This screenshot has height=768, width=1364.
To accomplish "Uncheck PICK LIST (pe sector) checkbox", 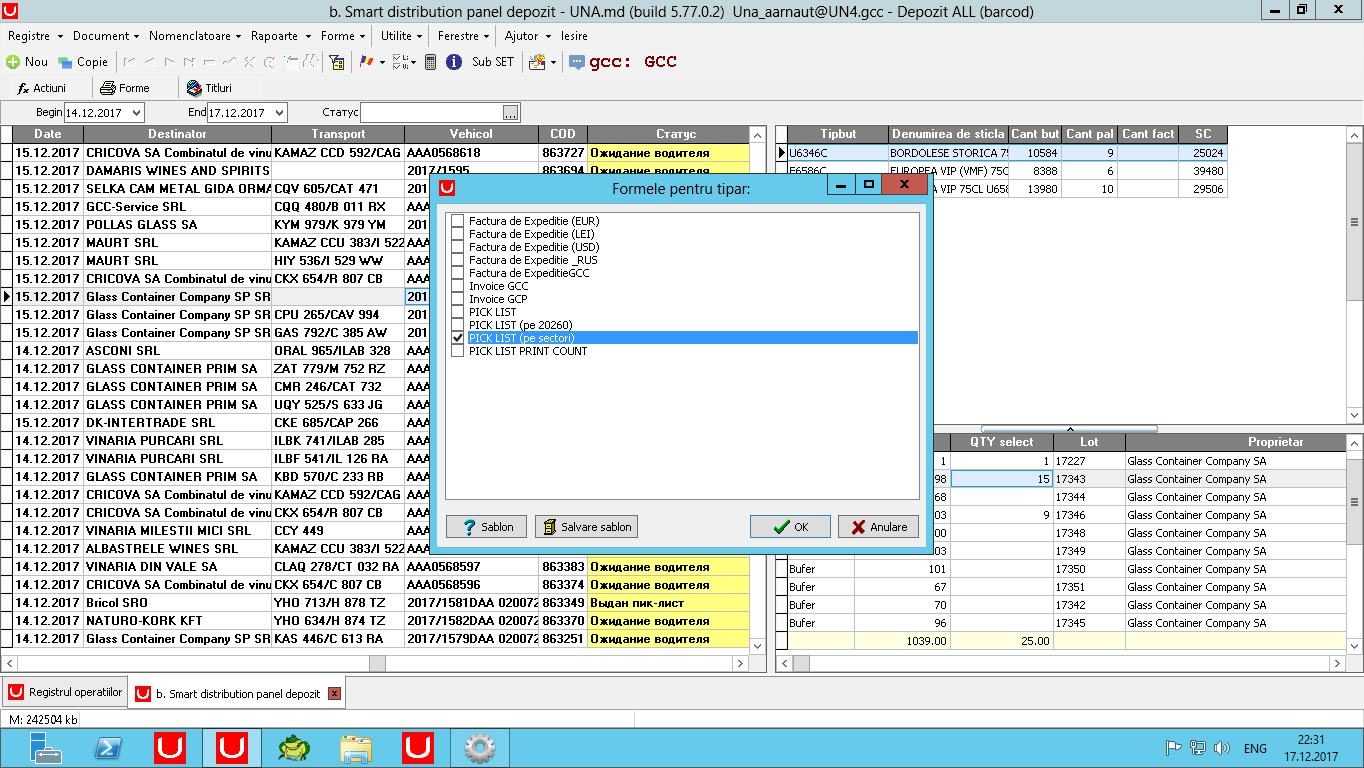I will coord(458,338).
